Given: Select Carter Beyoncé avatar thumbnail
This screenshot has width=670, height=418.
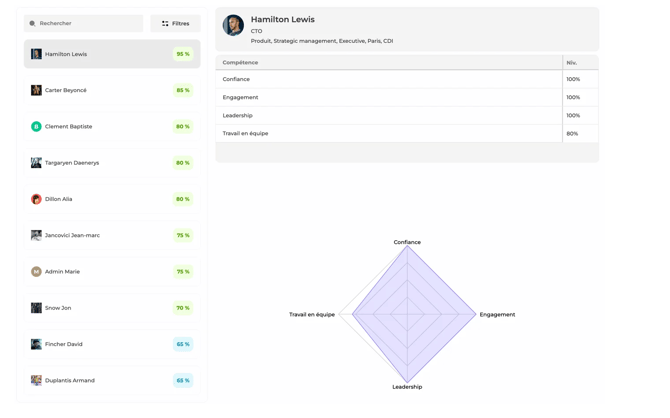Looking at the screenshot, I should click(36, 90).
